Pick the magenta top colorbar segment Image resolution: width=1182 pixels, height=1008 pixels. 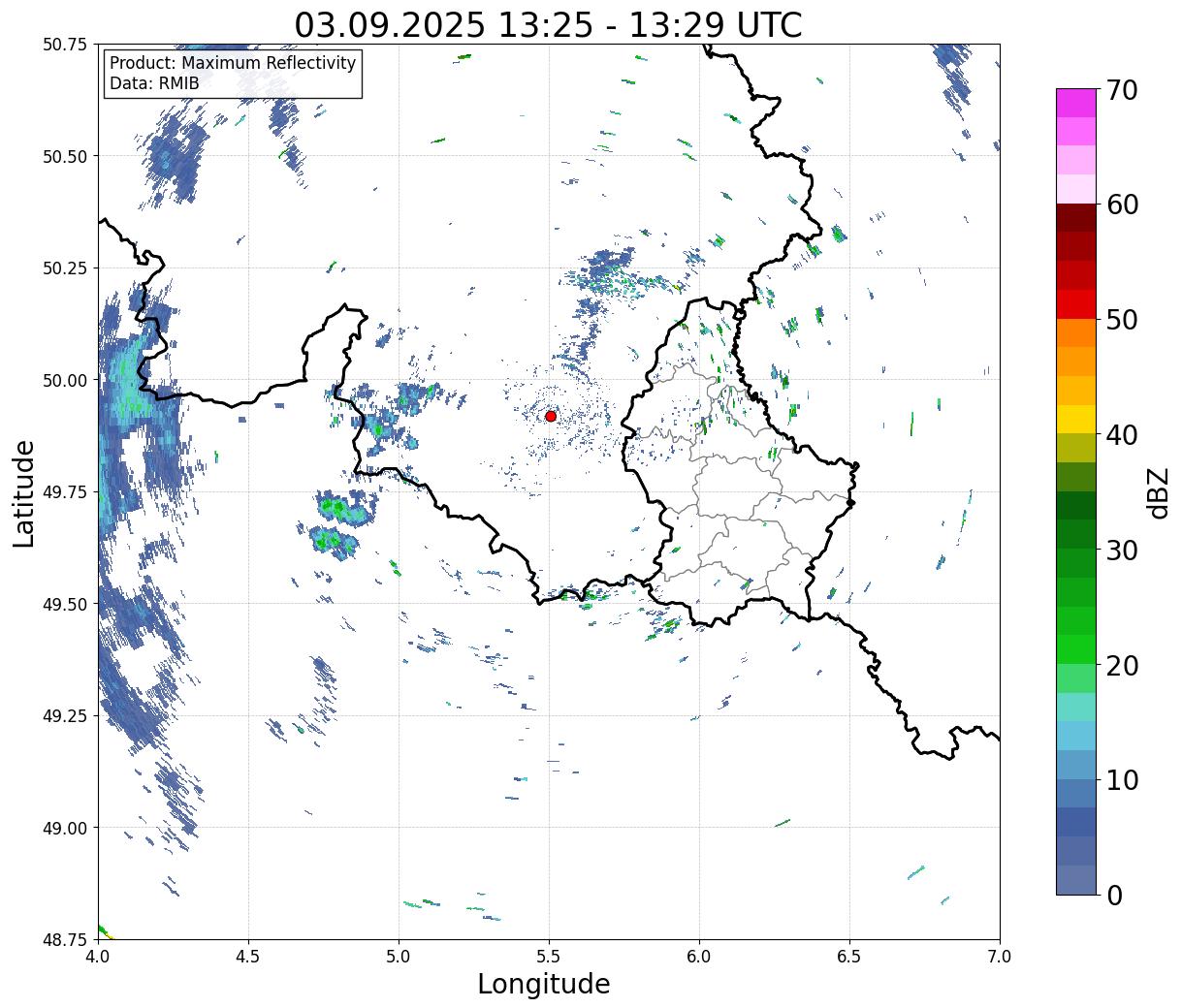tap(1076, 103)
